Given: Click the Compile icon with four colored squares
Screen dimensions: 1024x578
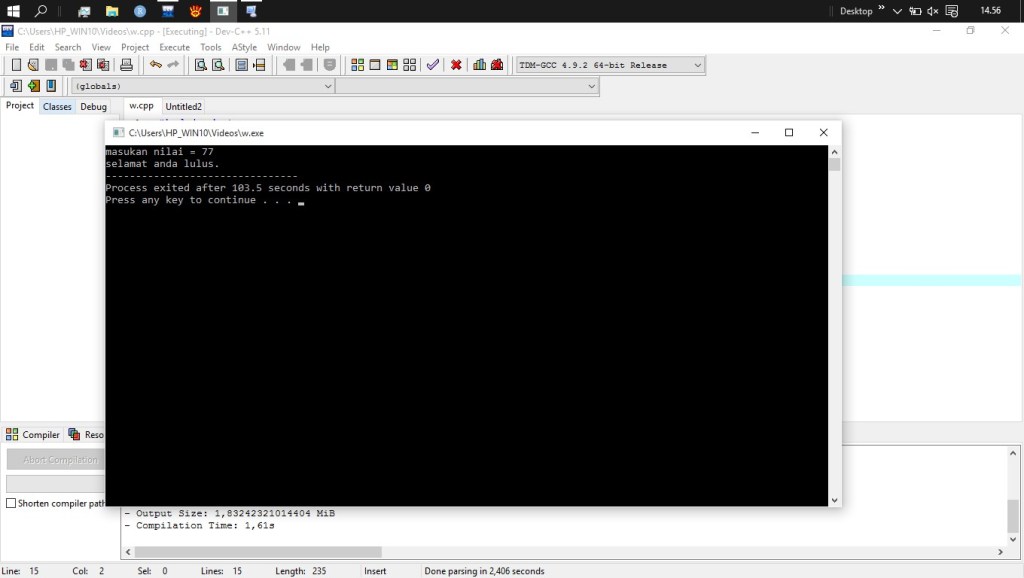Looking at the screenshot, I should [357, 65].
